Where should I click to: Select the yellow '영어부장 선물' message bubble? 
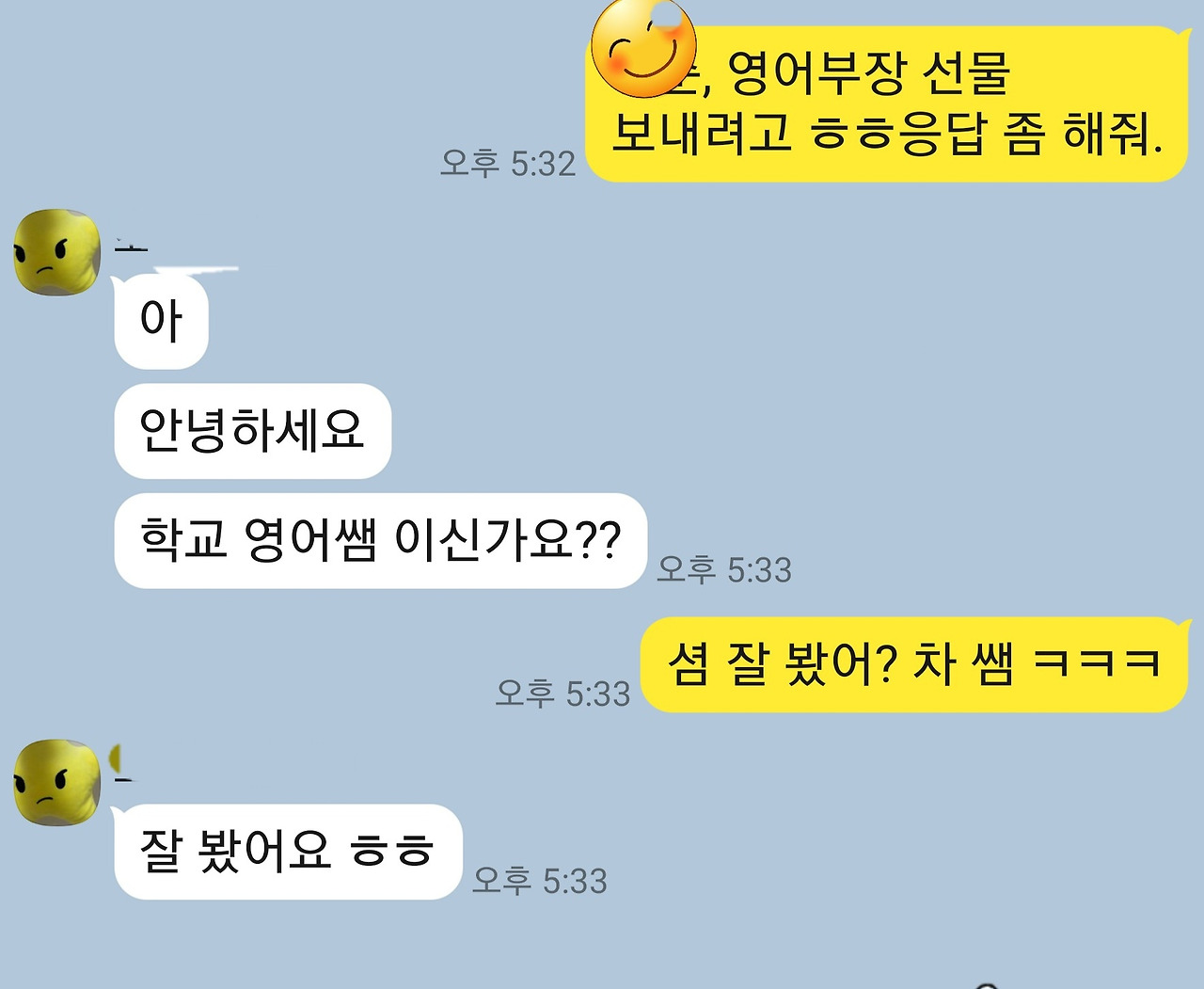(x=888, y=104)
